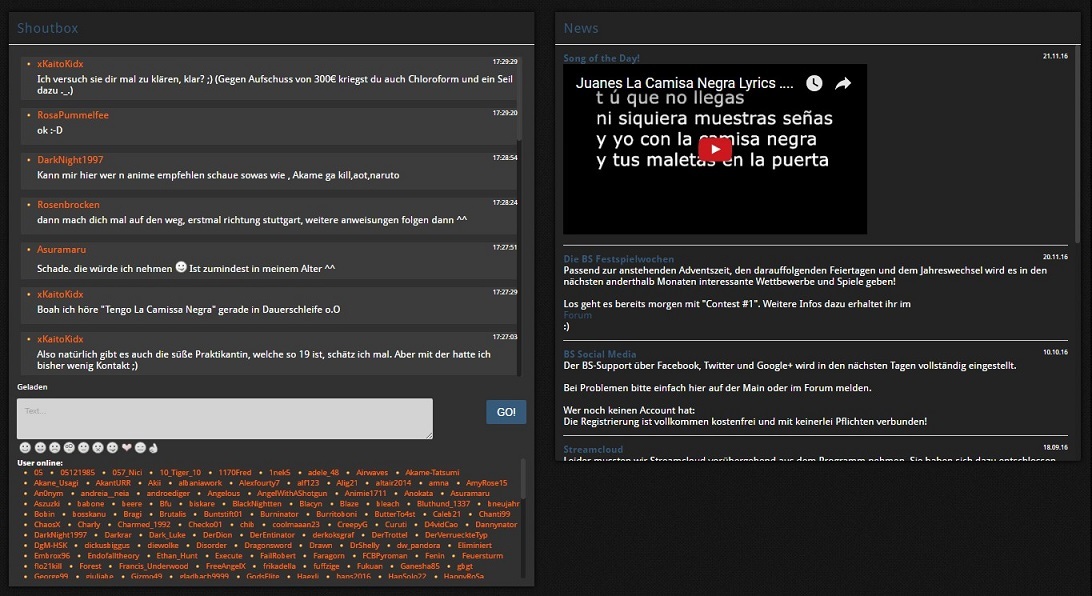Insert the X-eyed dead emoticon
The height and width of the screenshot is (596, 1092).
click(x=98, y=448)
